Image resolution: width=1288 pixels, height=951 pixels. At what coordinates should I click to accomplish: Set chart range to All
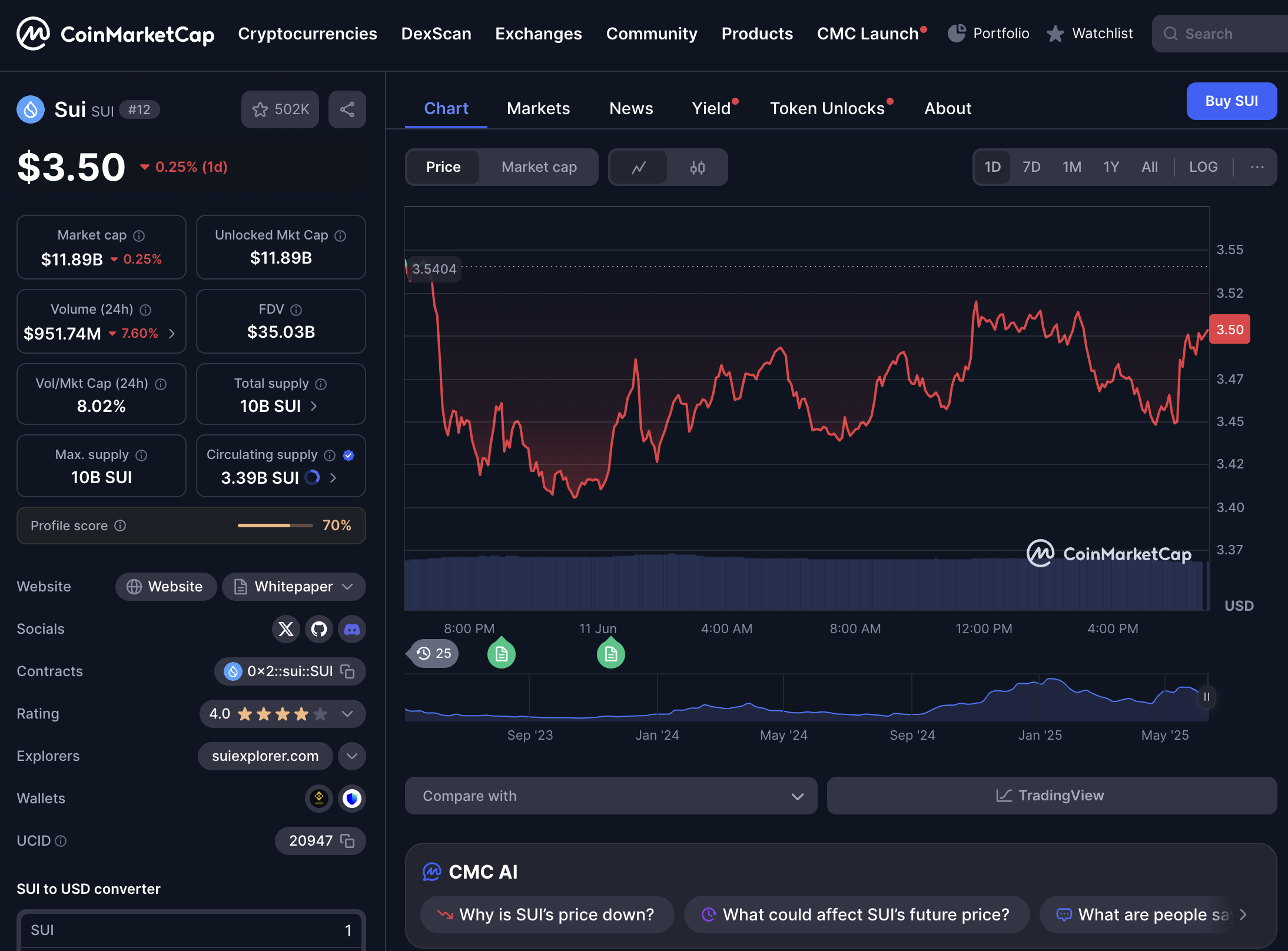[x=1150, y=167]
